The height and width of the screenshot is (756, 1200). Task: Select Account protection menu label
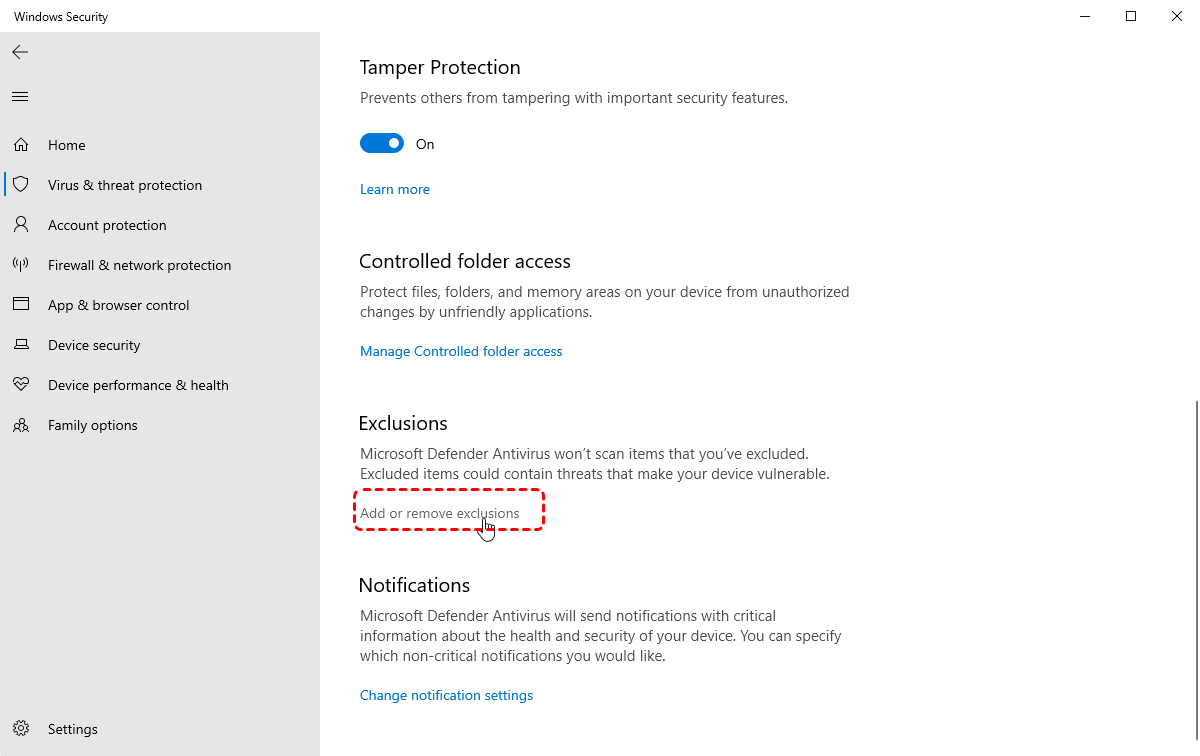click(x=107, y=225)
